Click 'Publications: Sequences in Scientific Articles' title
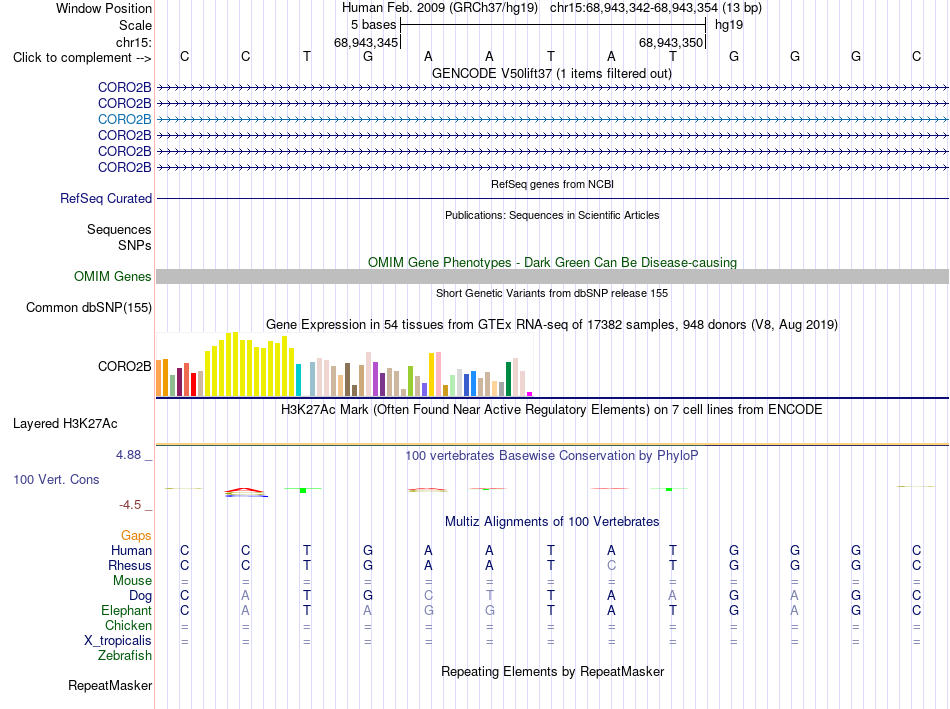The height and width of the screenshot is (709, 950). [x=552, y=215]
